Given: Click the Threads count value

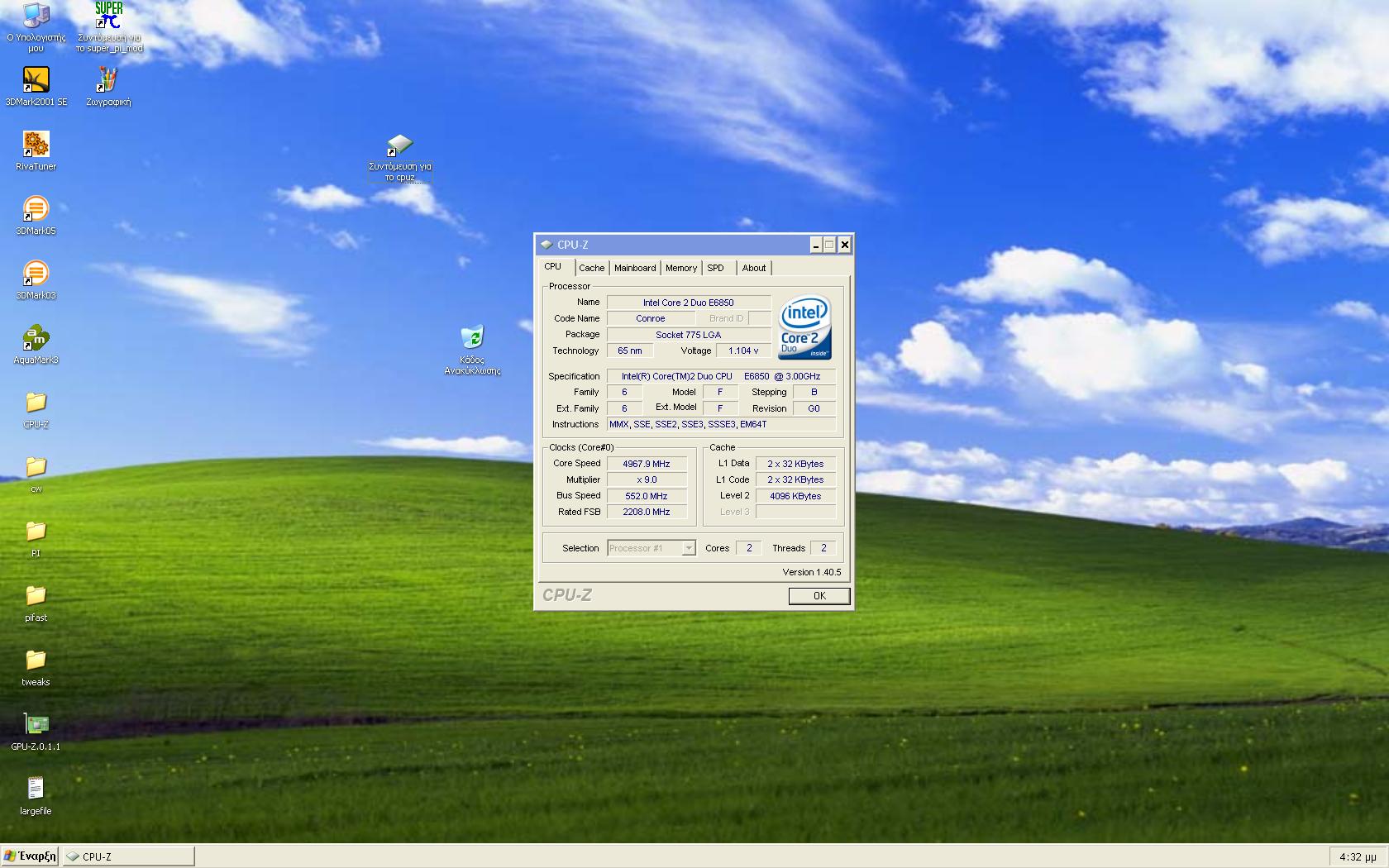Looking at the screenshot, I should [823, 548].
